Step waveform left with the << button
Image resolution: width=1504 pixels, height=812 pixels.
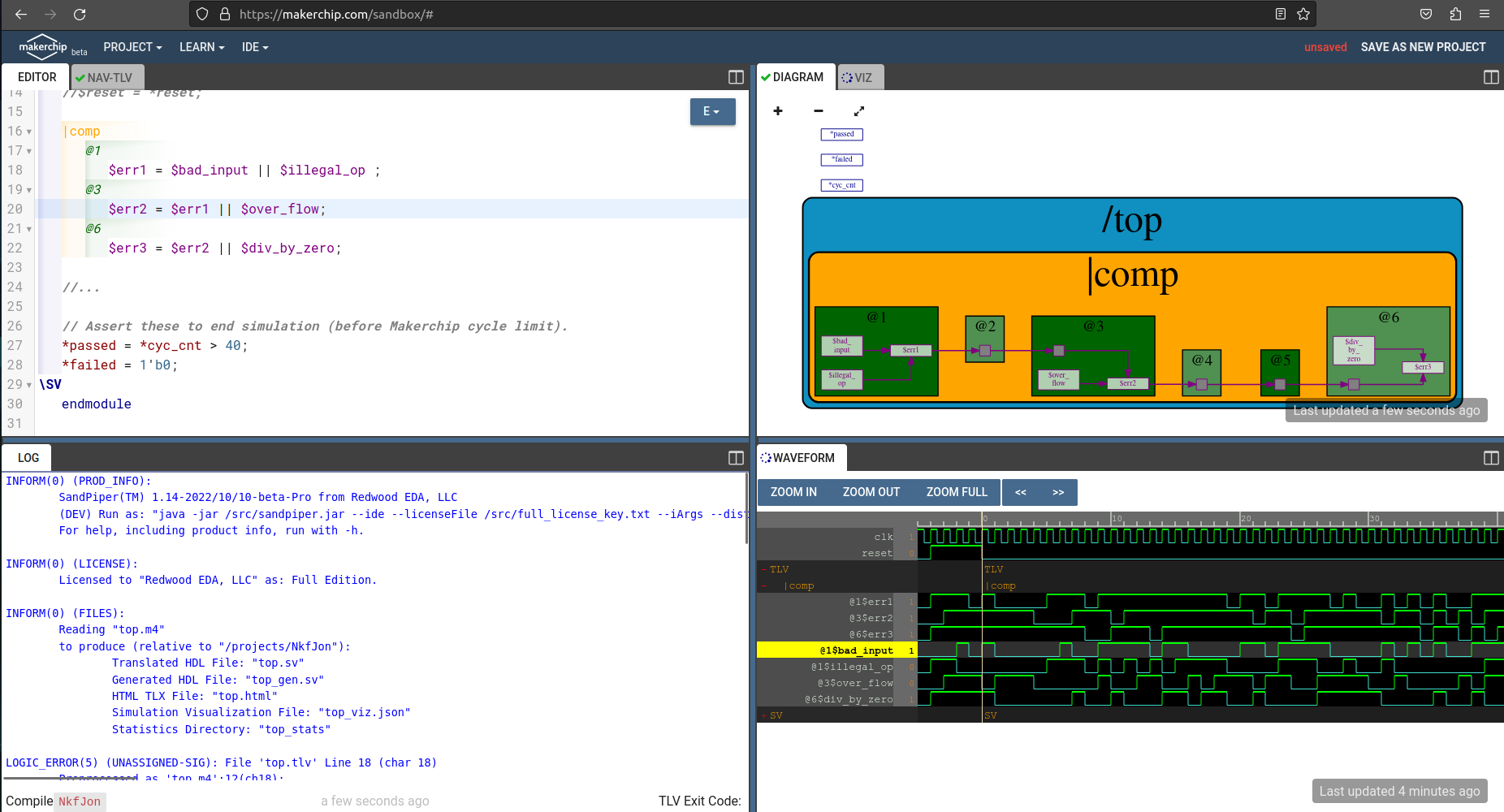point(1021,492)
